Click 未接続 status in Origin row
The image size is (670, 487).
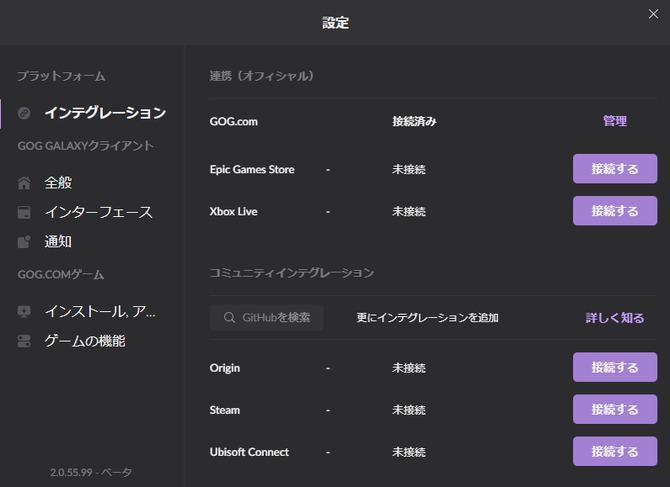(409, 368)
